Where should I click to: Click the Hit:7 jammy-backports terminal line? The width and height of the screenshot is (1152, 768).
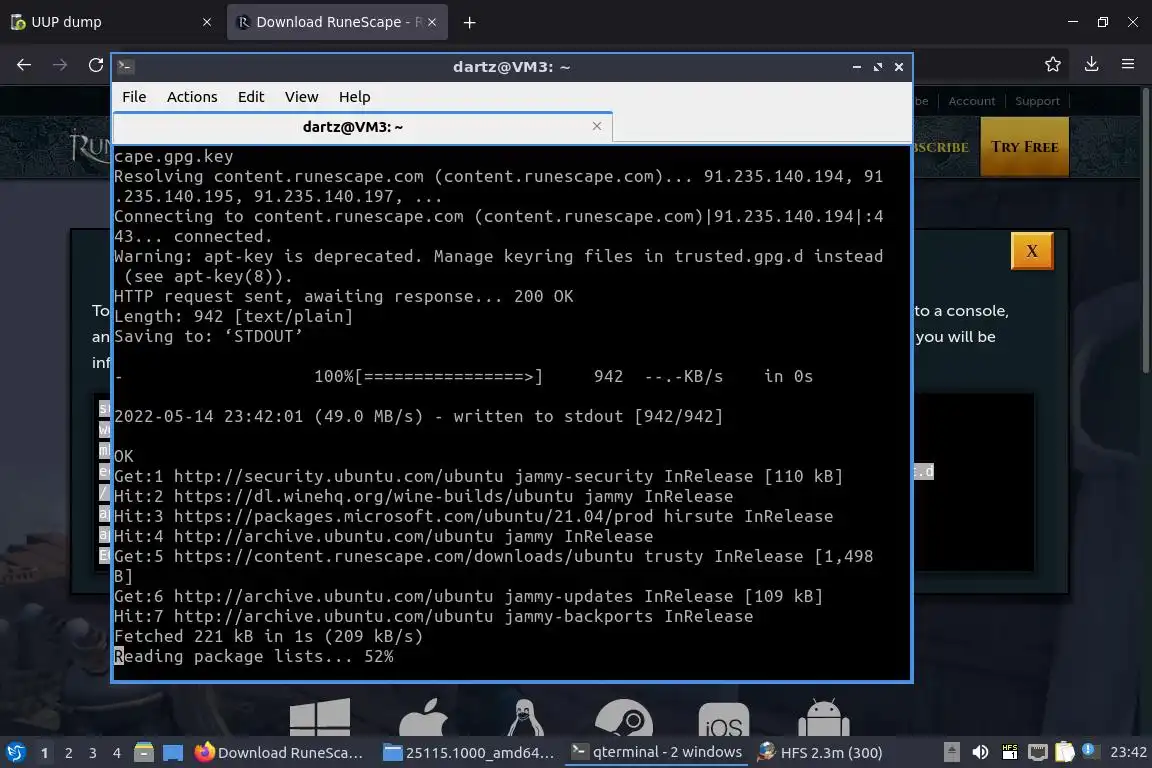point(433,616)
